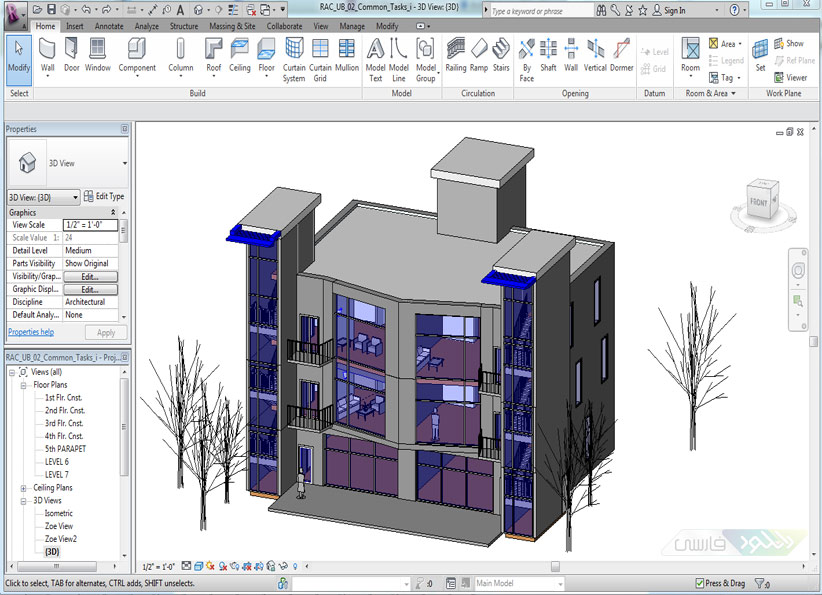Expand the Ceiling Plans tree node
The height and width of the screenshot is (595, 822).
[23, 488]
